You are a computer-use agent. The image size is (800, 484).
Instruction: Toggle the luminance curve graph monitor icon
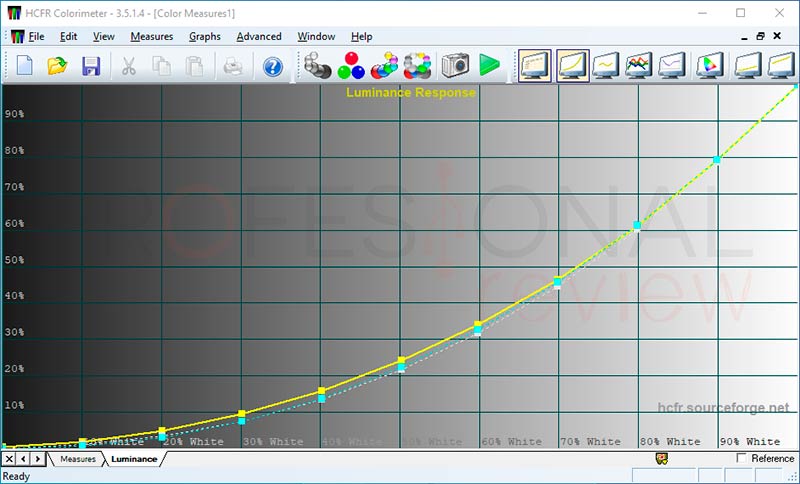pos(572,65)
